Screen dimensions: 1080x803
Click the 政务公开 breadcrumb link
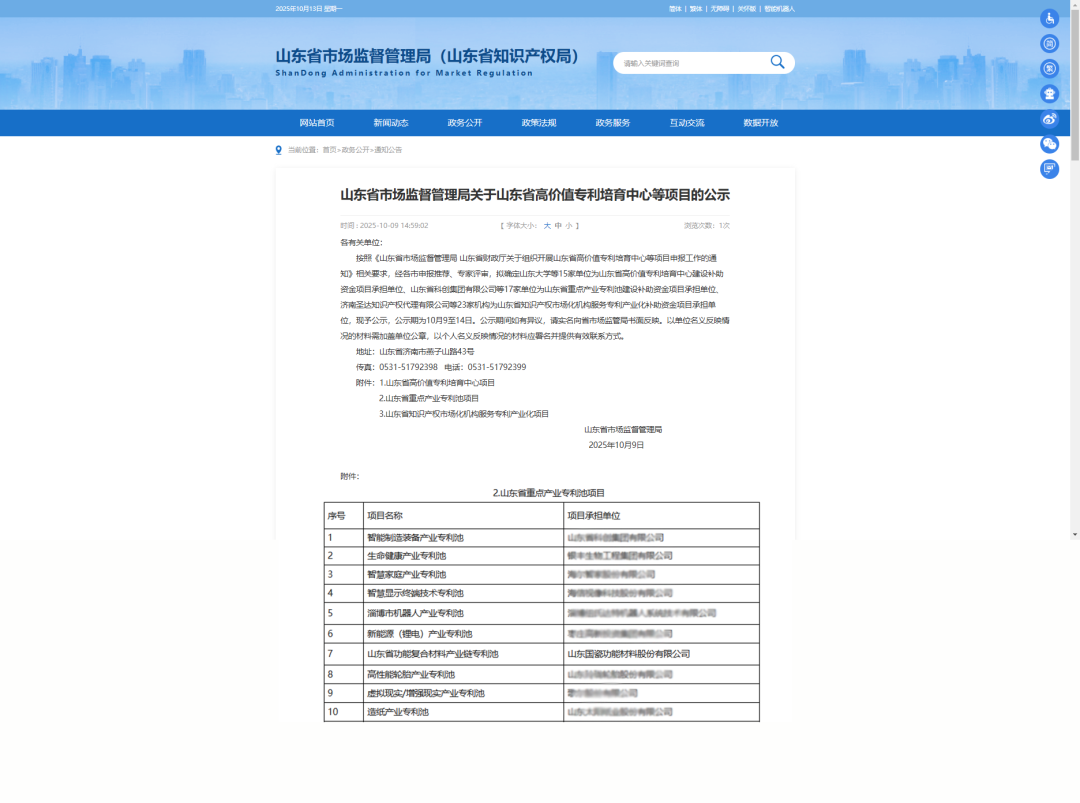tap(355, 150)
